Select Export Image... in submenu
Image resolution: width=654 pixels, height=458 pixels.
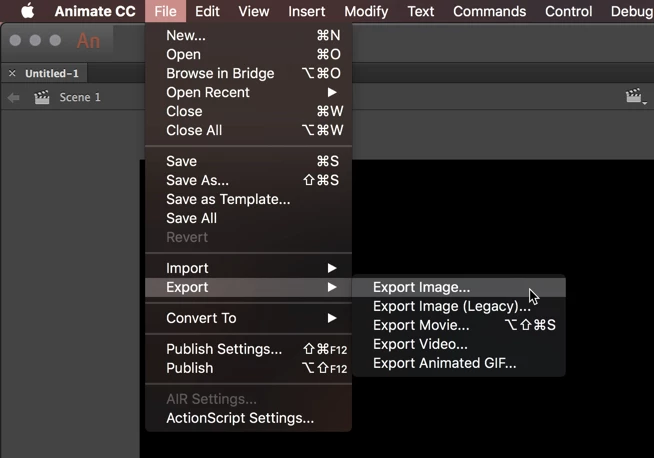[459, 287]
